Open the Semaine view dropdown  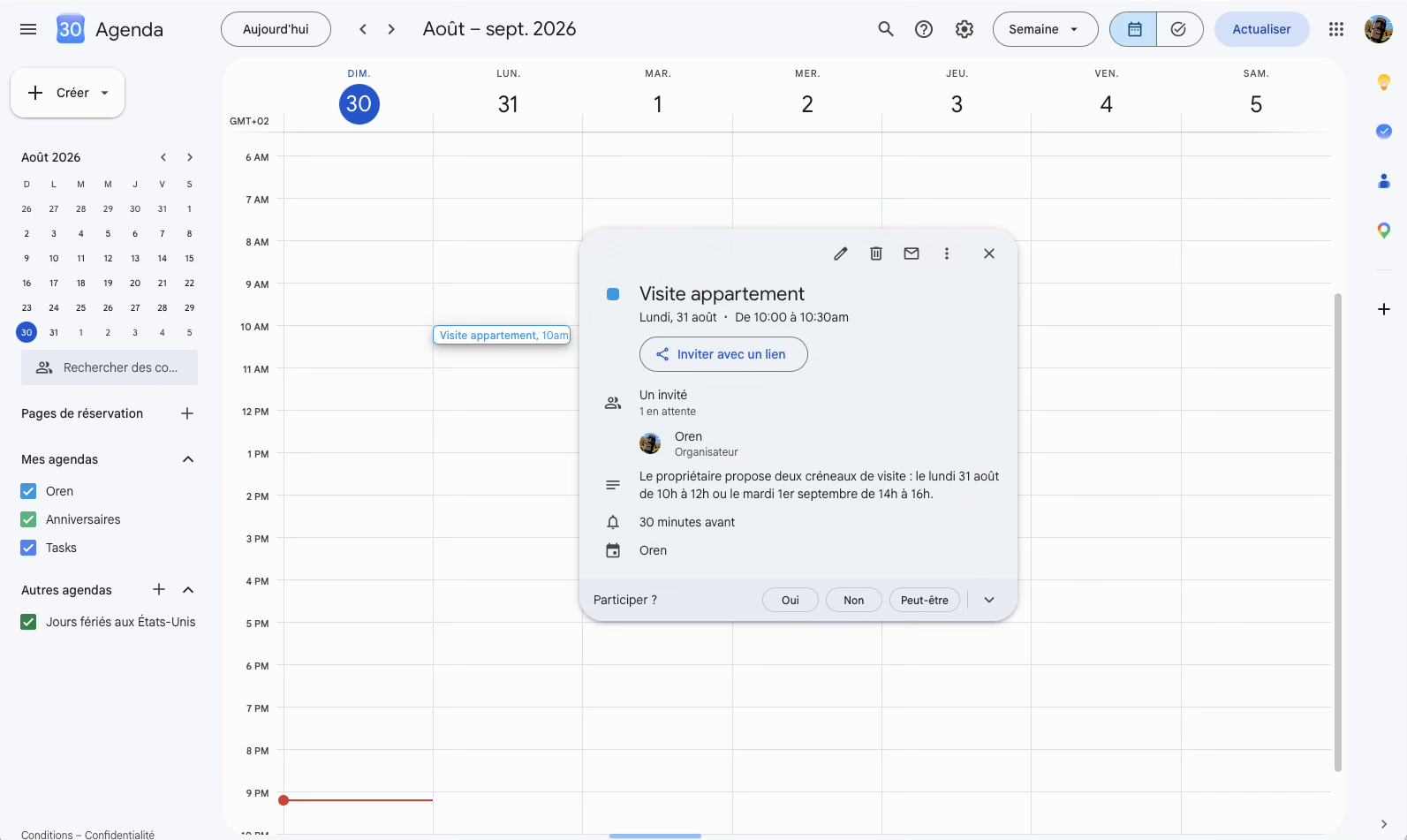[1045, 29]
